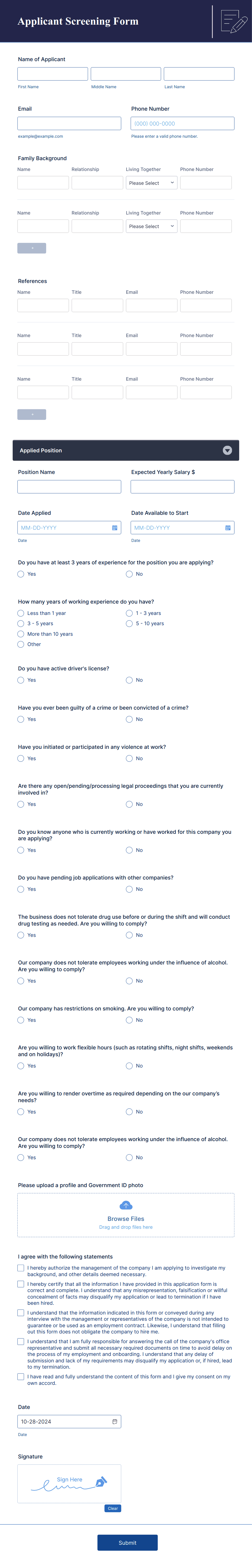Add another References row

point(32,414)
